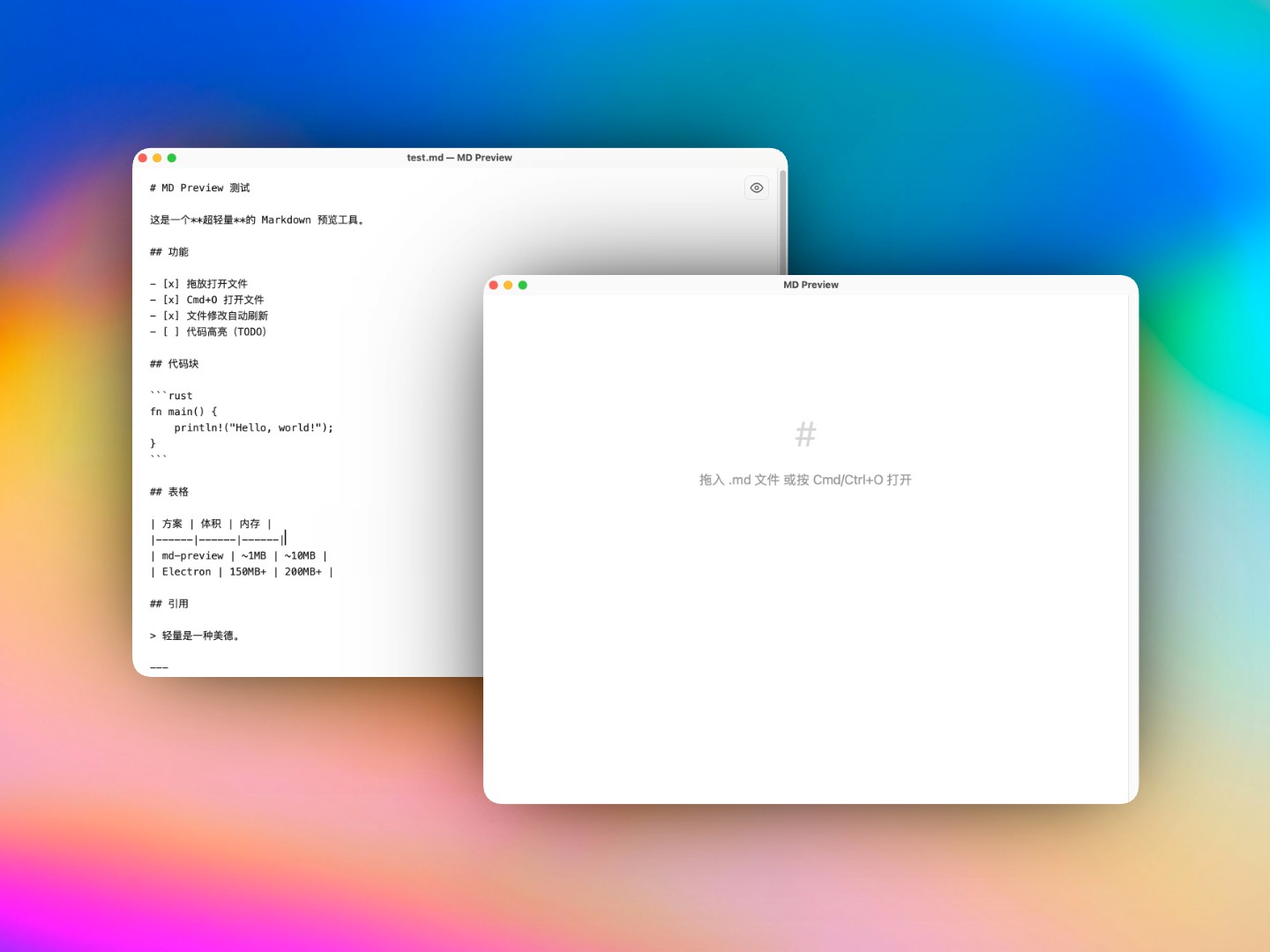Place the cursor on "- [x] Cmd+O 打开文件"
1270x952 pixels.
pyautogui.click(x=206, y=300)
